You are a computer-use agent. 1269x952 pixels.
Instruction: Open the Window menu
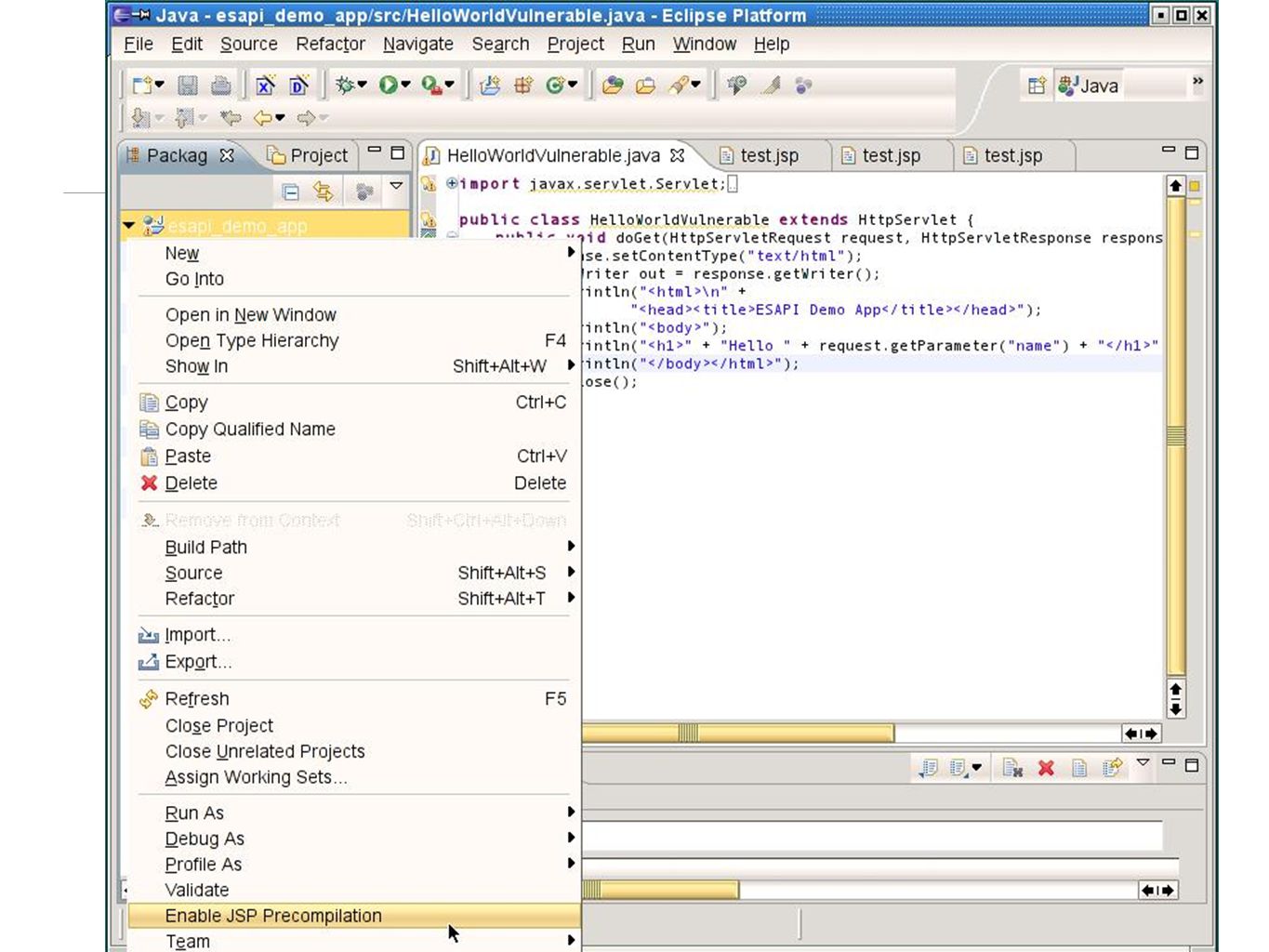tap(705, 44)
